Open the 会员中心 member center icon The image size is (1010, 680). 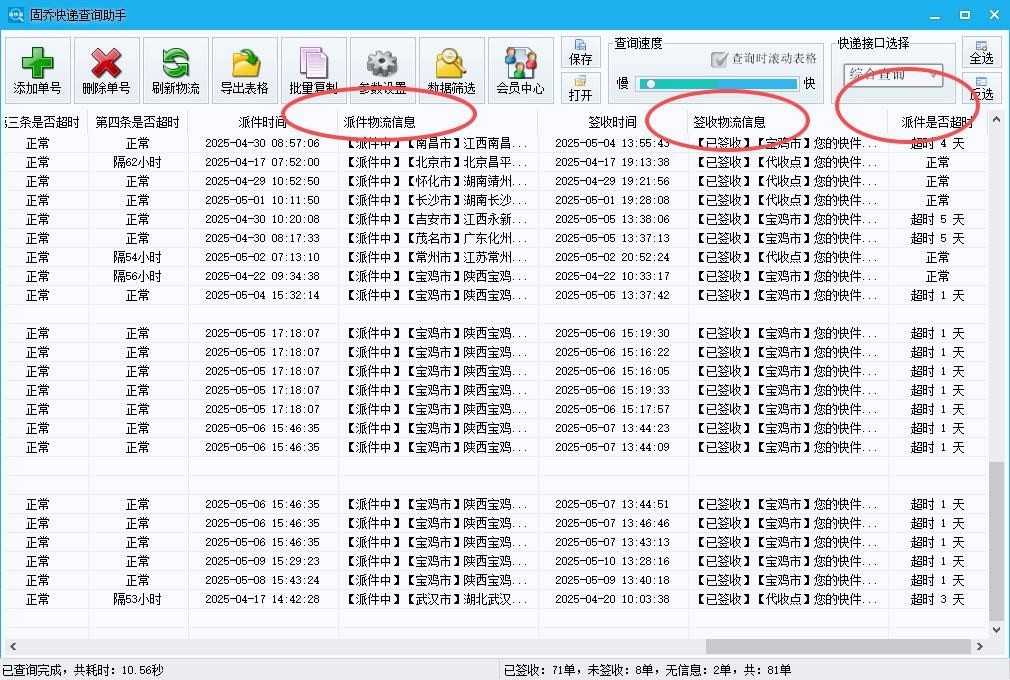pos(519,69)
